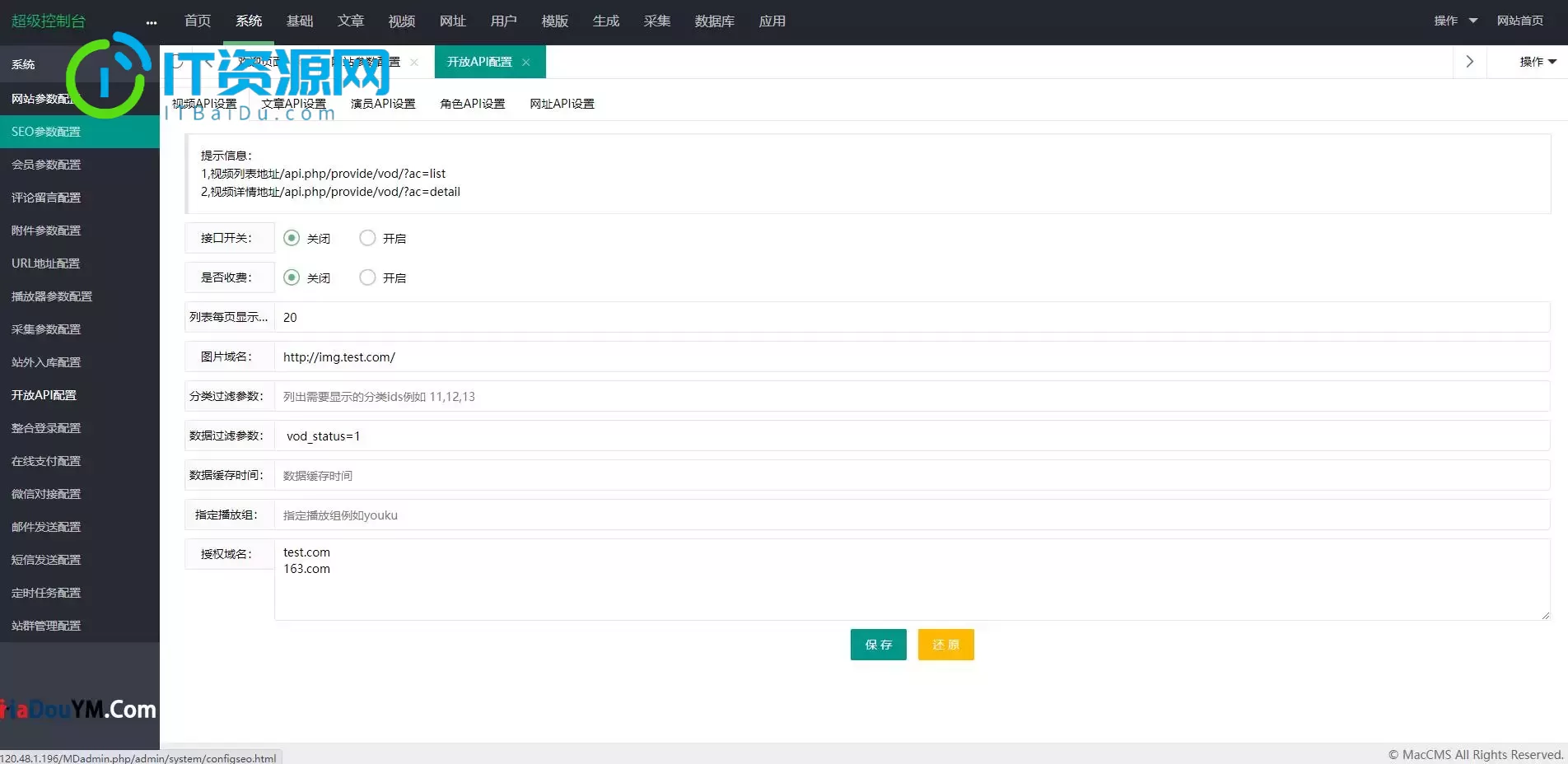The image size is (1568, 764).
Task: Click the tab scroll right arrow
Action: (1470, 62)
